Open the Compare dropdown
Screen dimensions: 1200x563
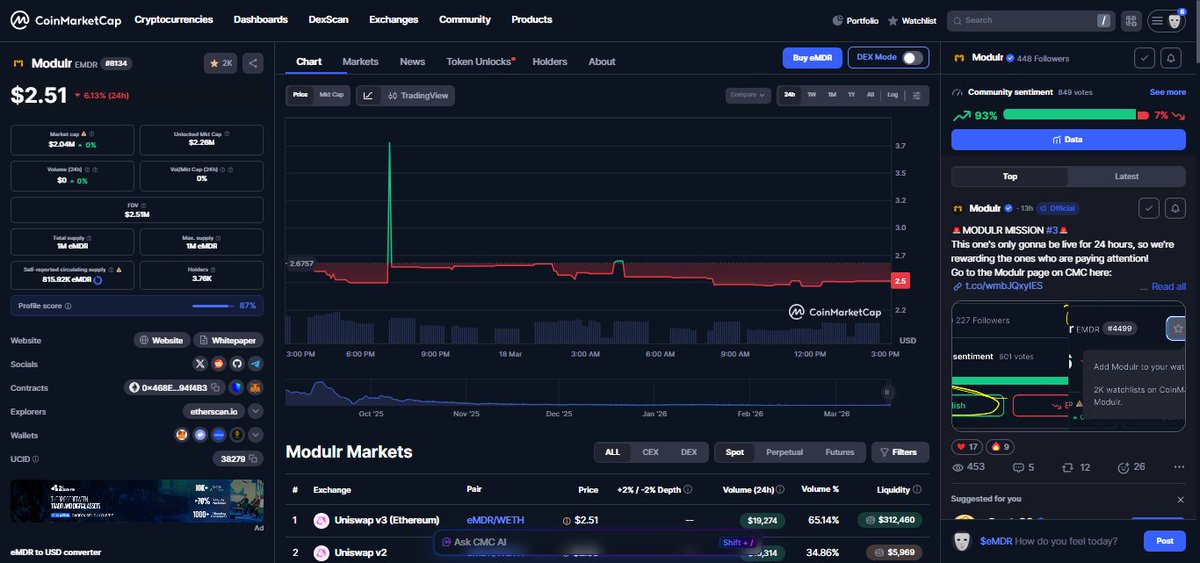pos(748,95)
